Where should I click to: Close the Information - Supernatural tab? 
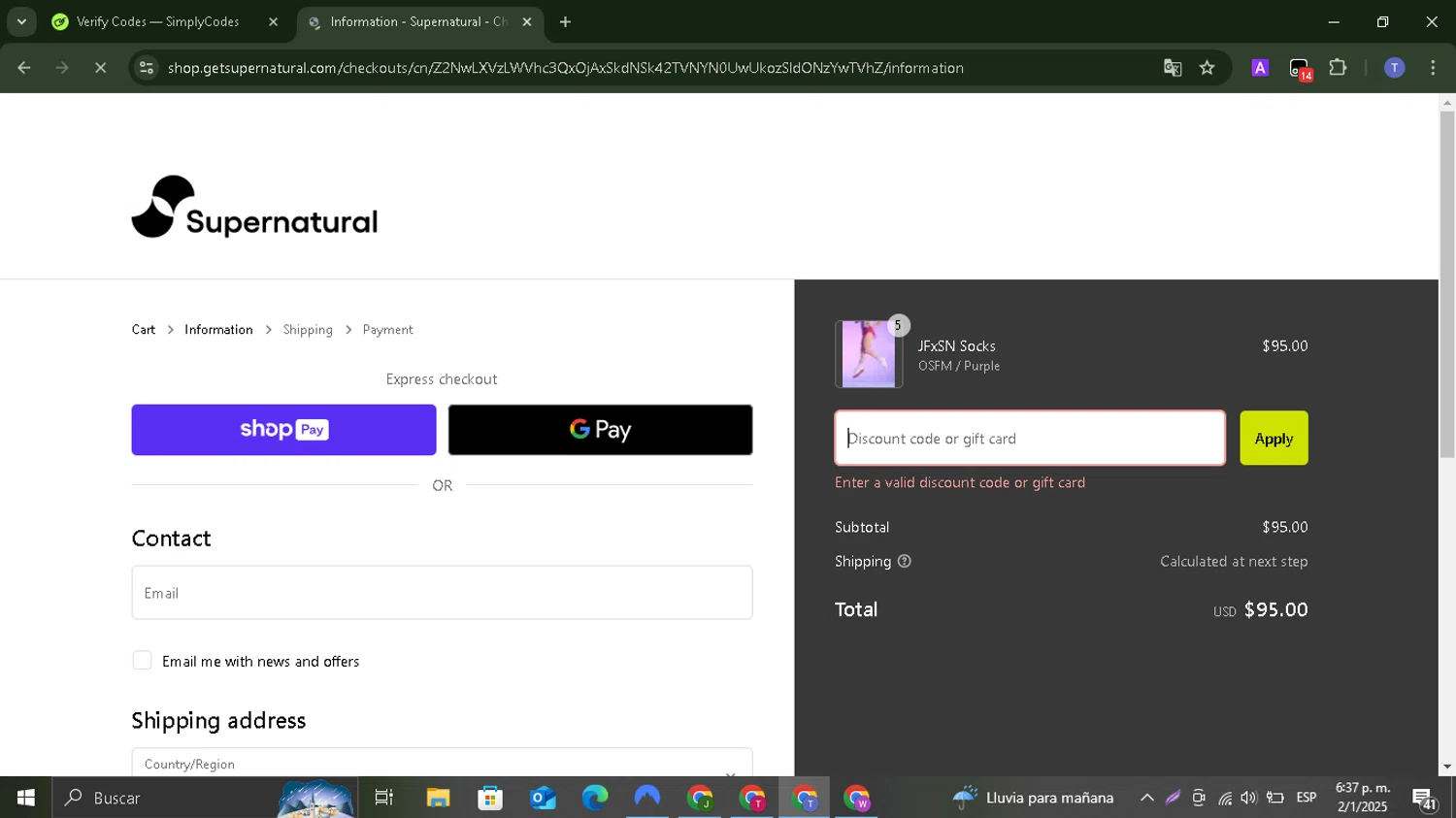tap(527, 21)
